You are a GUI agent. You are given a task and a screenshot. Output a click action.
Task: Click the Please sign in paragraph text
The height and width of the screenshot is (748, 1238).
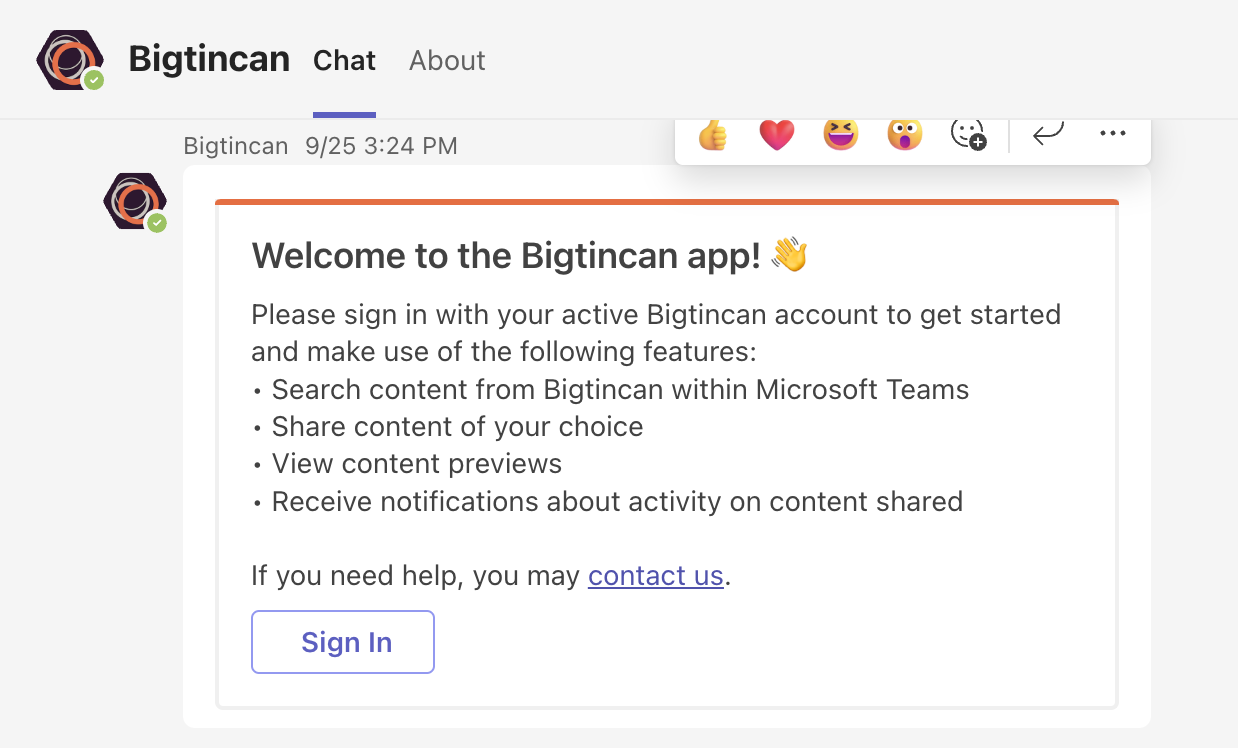(656, 333)
